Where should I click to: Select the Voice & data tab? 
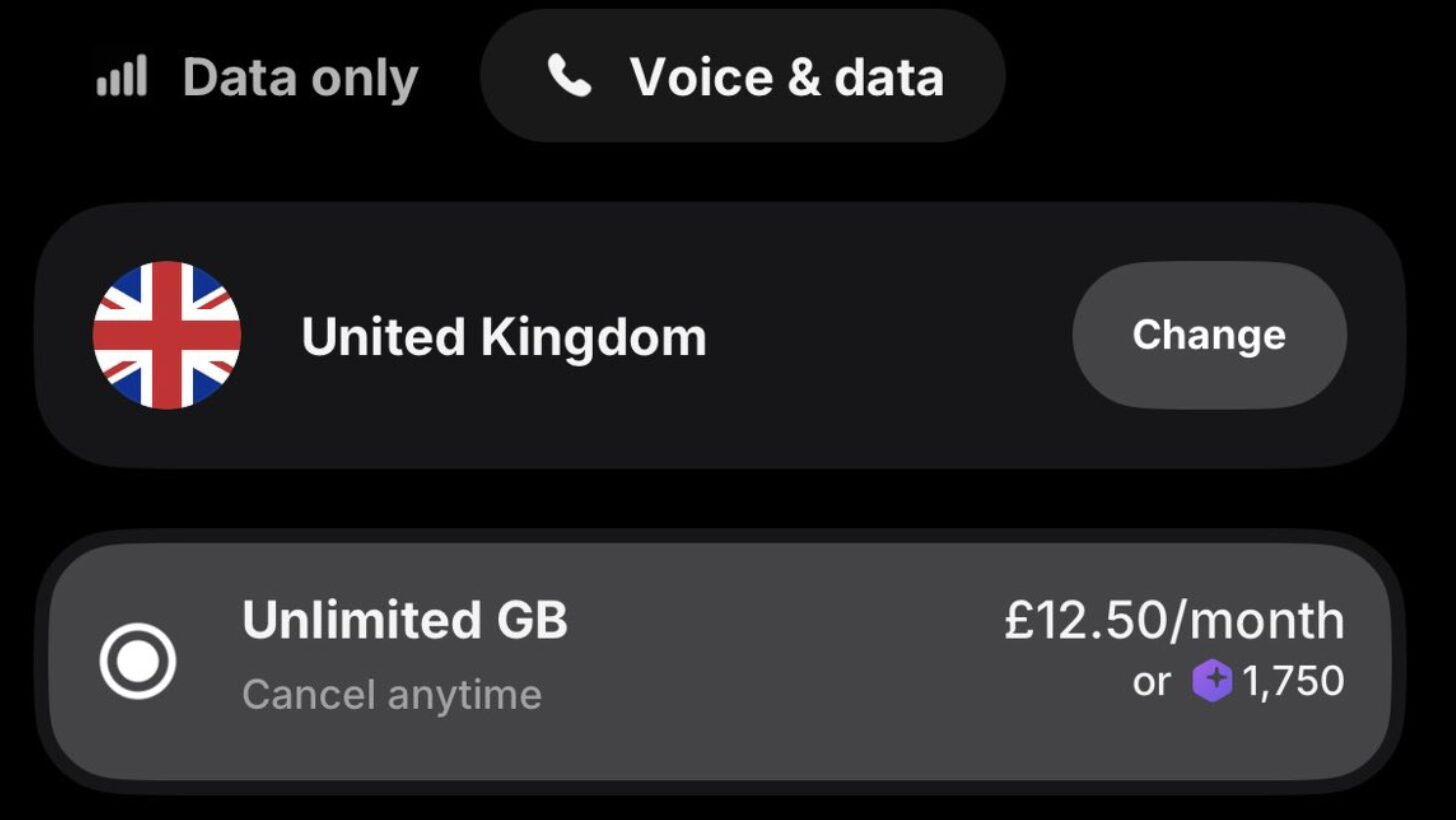(x=743, y=76)
